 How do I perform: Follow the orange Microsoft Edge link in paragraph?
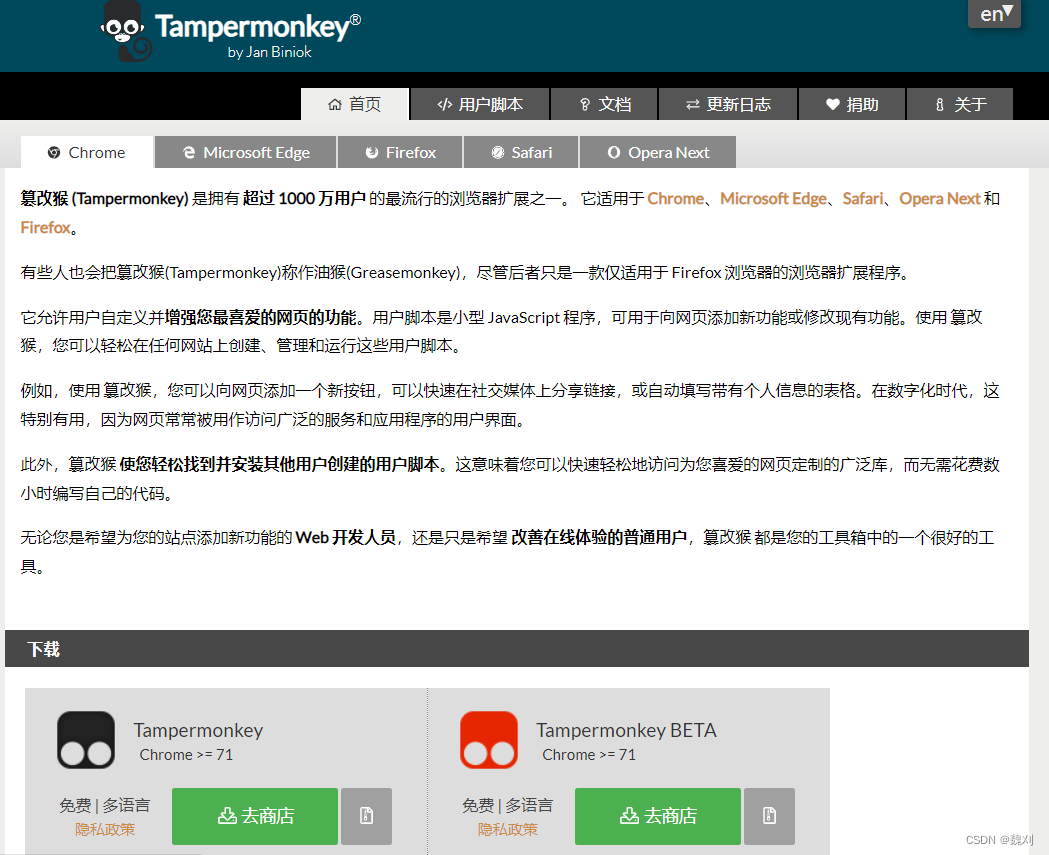pyautogui.click(x=773, y=199)
